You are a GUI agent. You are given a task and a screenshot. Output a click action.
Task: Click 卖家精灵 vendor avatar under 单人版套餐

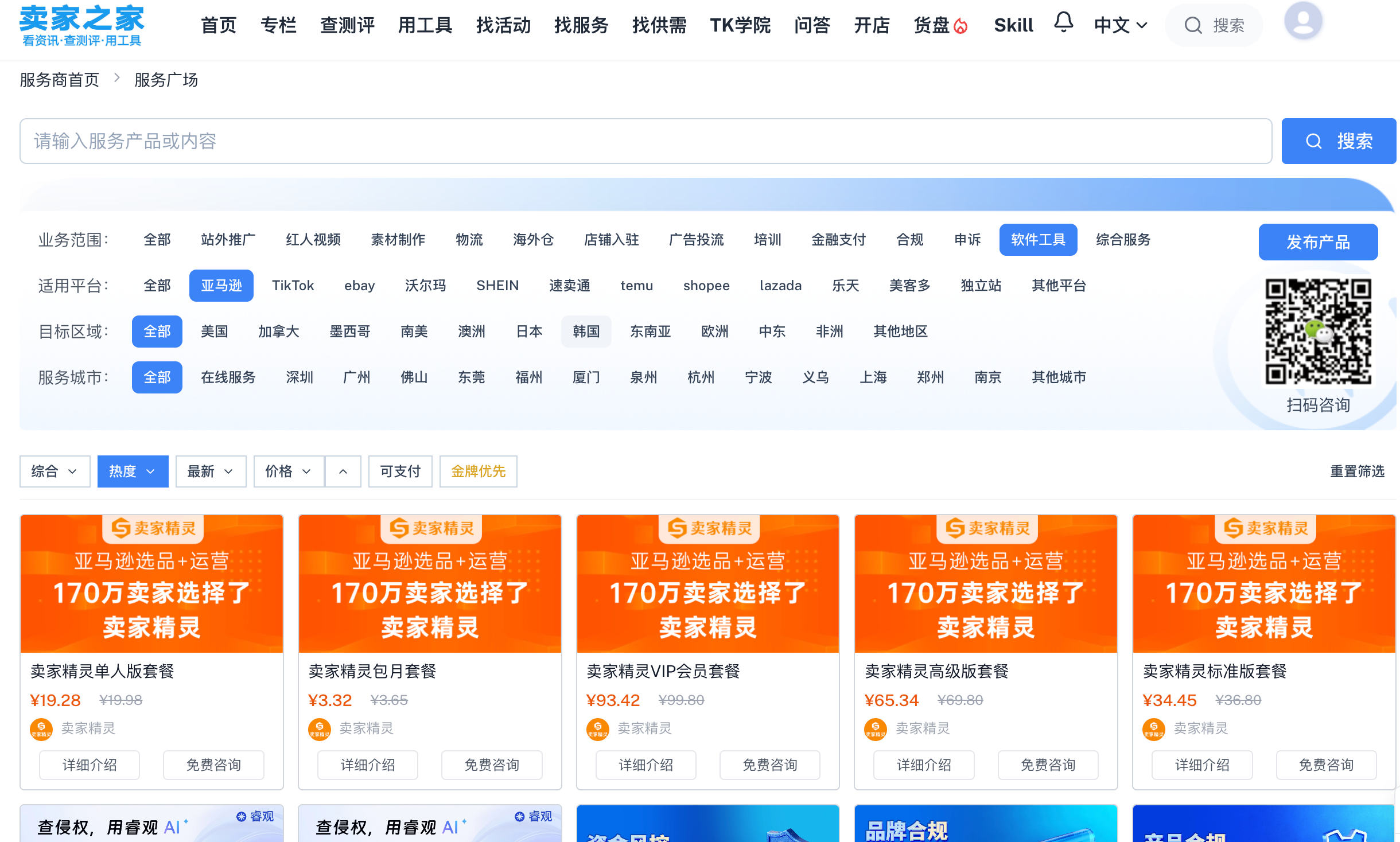[41, 729]
